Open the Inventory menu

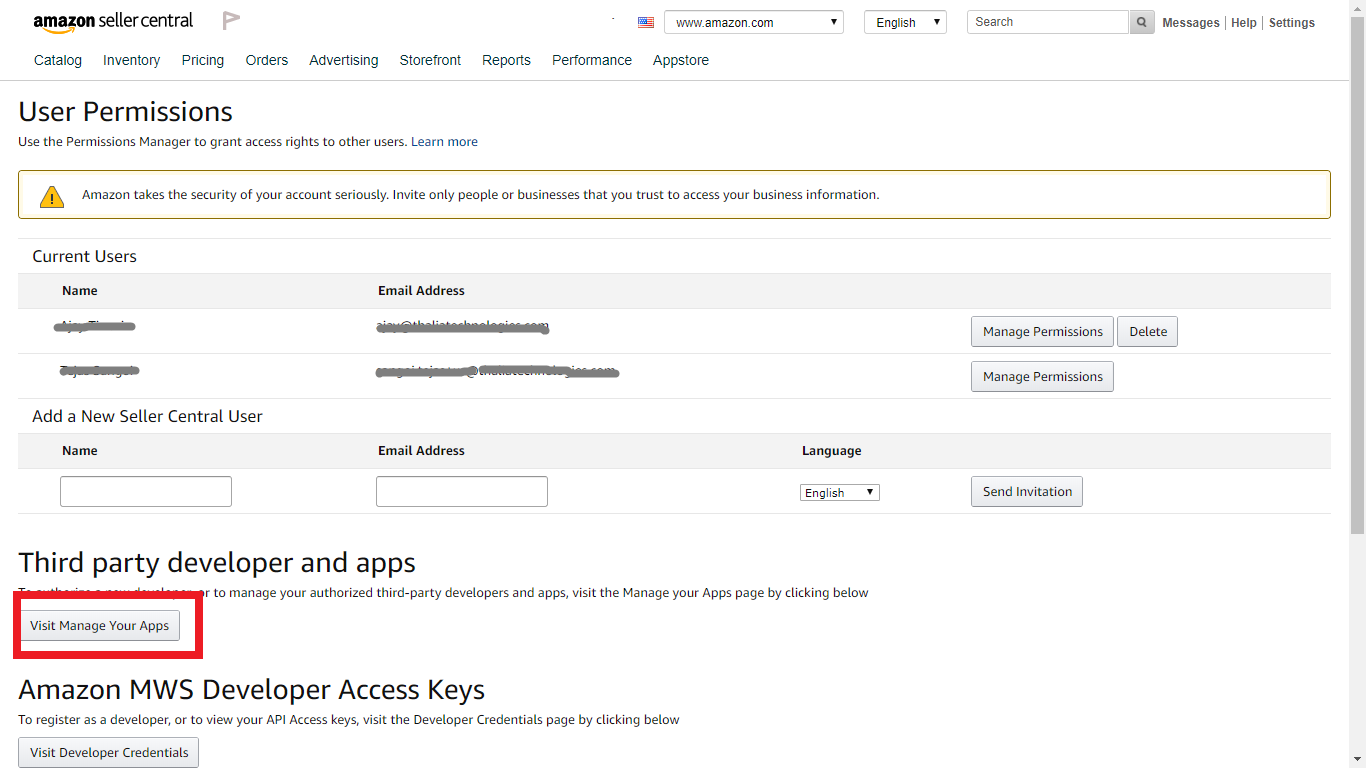pyautogui.click(x=131, y=60)
